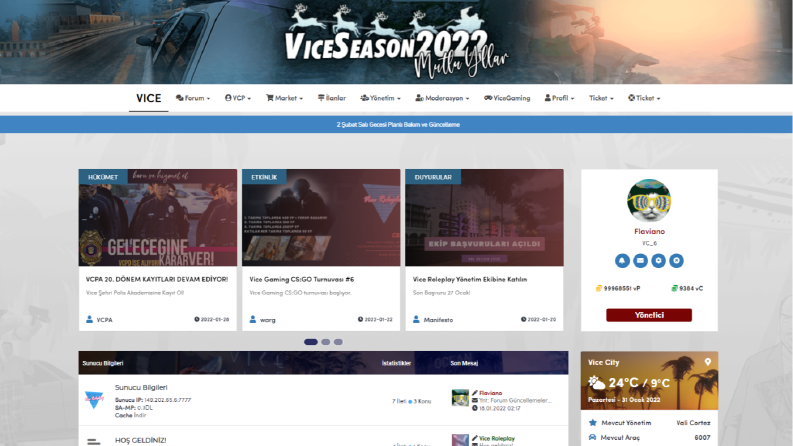The width and height of the screenshot is (793, 446).
Task: Click the clock icon beside 2022-01-28
Action: pyautogui.click(x=197, y=319)
